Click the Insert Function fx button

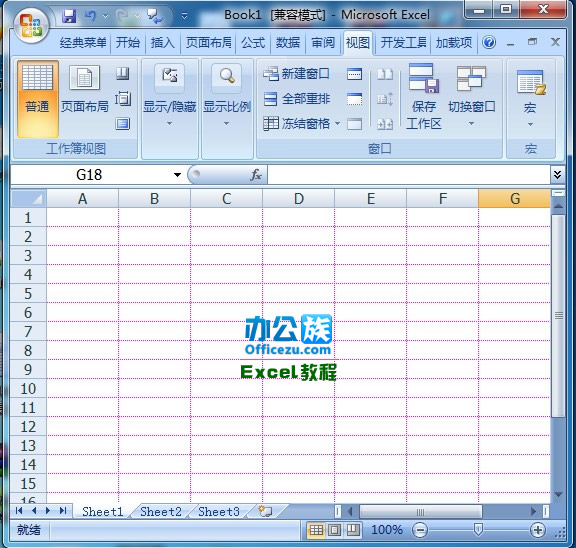point(256,174)
